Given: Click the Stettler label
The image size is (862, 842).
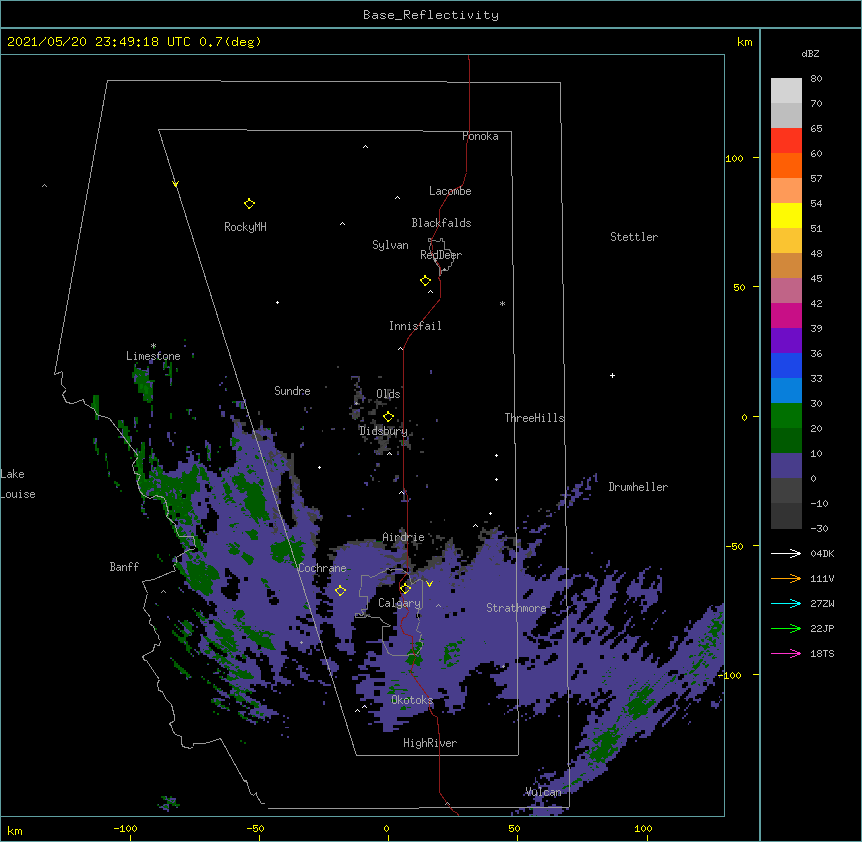Looking at the screenshot, I should pos(634,237).
